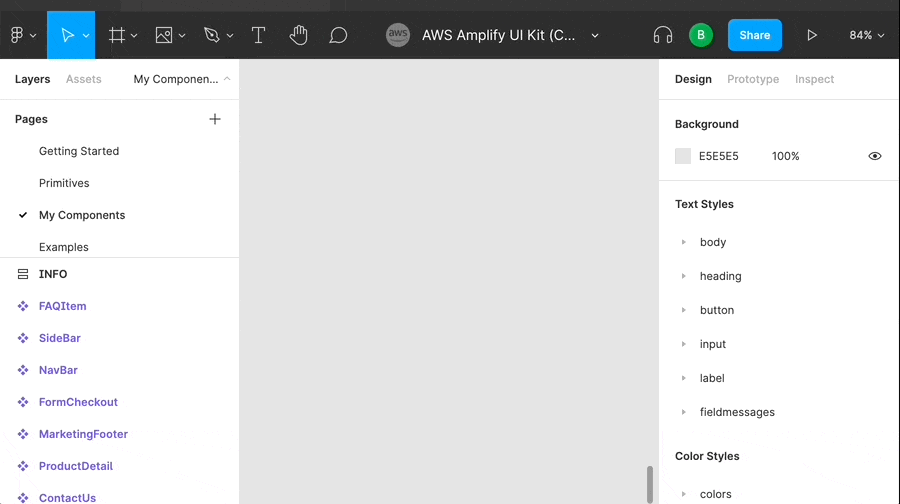Switch to the Prototype tab
The height and width of the screenshot is (504, 900).
pyautogui.click(x=752, y=79)
